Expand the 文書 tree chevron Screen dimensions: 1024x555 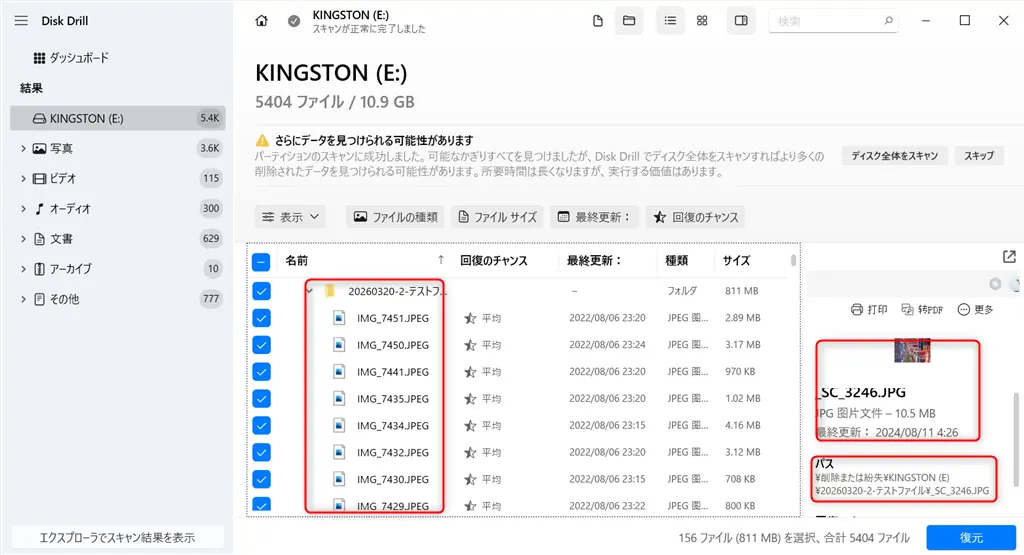[x=23, y=239]
